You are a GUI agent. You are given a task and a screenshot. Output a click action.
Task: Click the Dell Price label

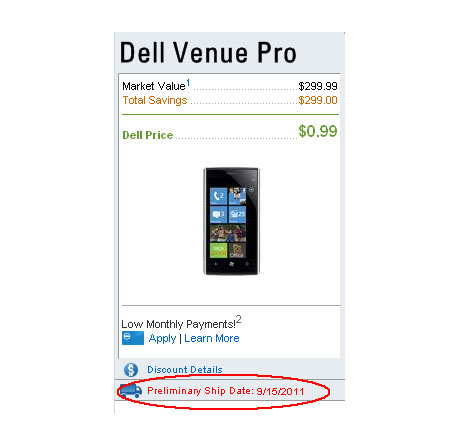148,135
